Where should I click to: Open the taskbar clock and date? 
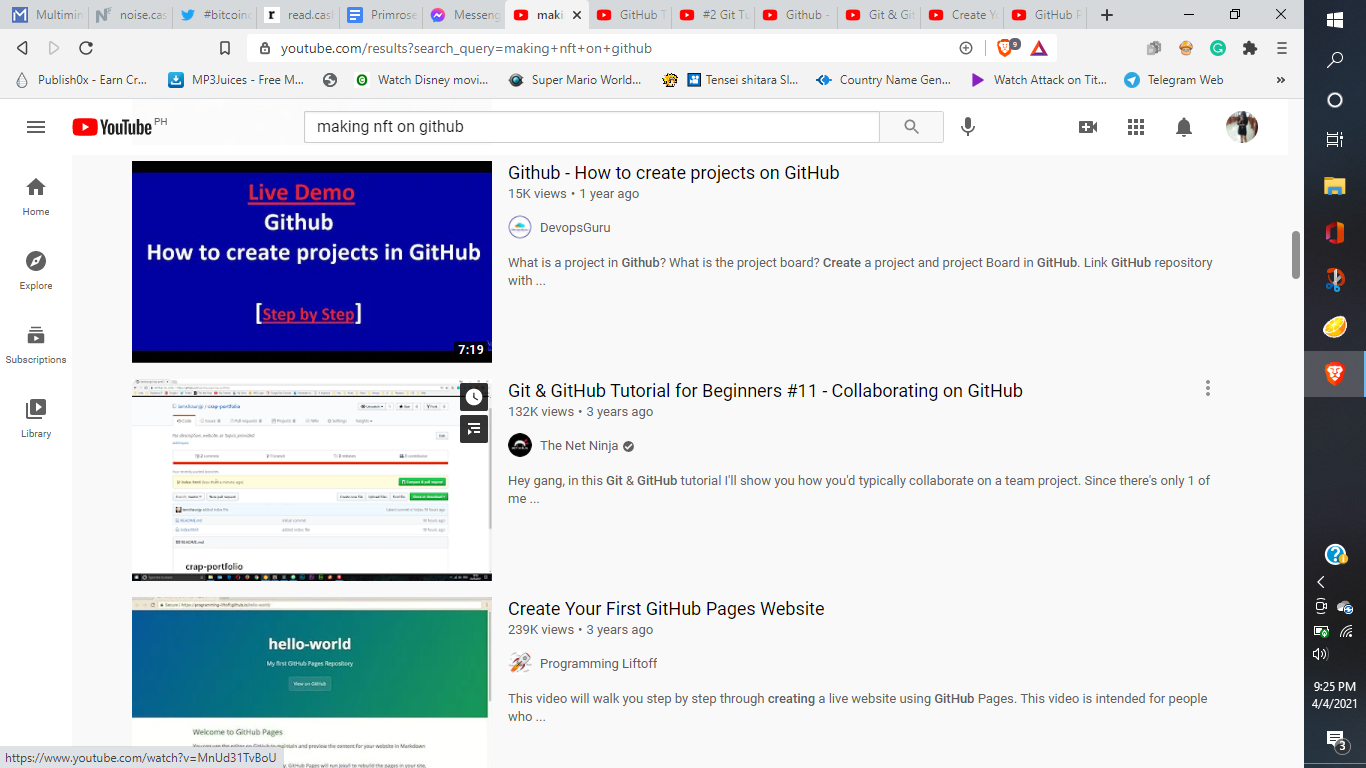pos(1335,695)
